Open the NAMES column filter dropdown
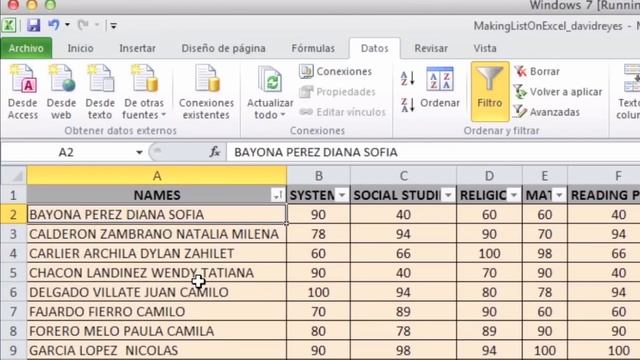 pos(277,196)
